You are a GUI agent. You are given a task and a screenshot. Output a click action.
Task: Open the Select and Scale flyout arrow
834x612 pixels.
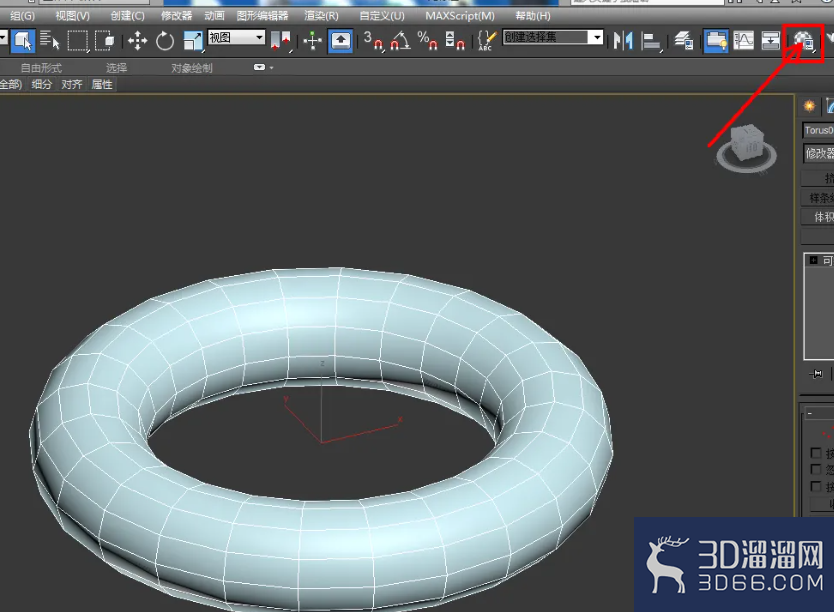203,52
